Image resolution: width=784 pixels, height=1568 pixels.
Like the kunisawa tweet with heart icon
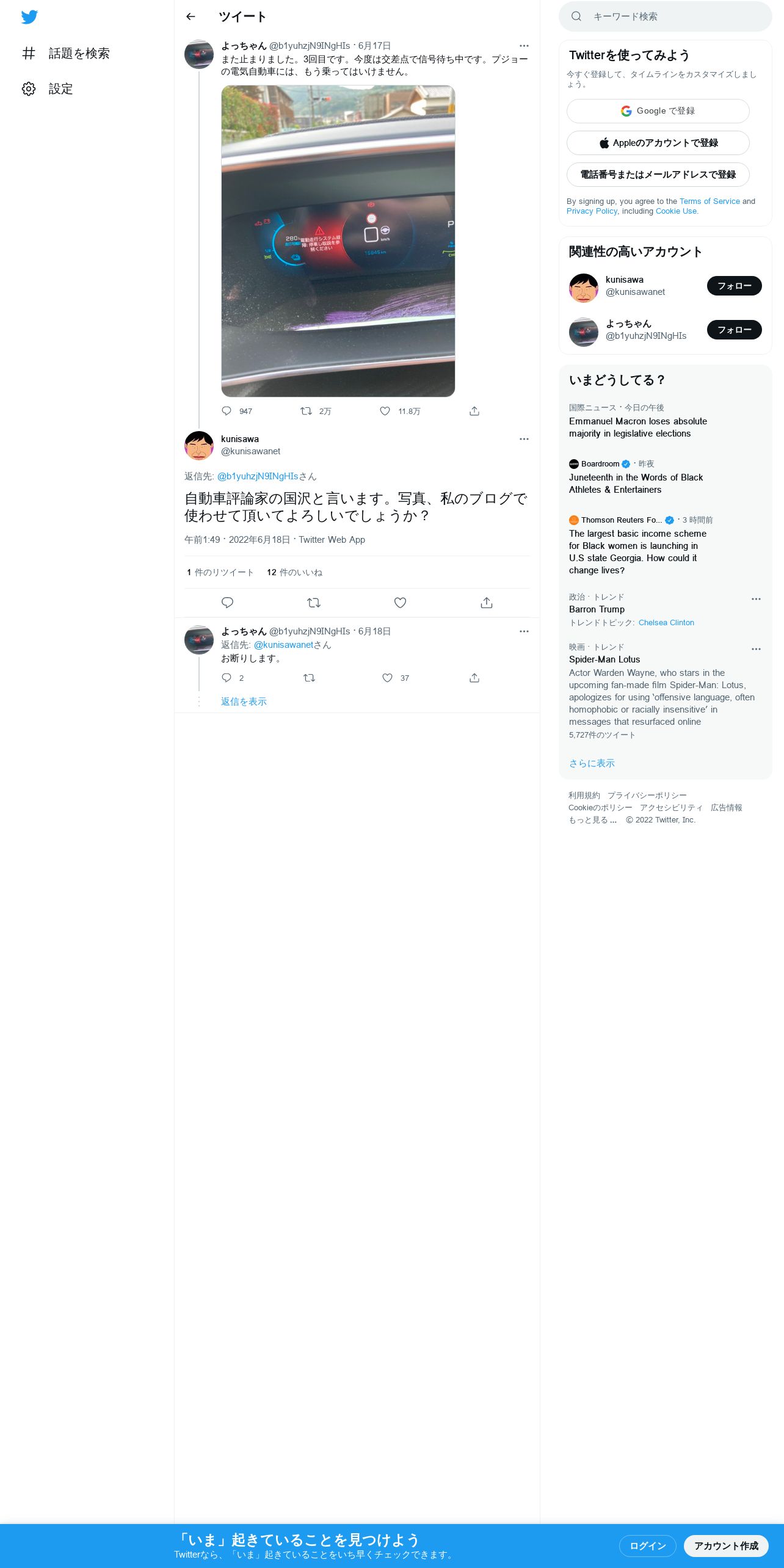(400, 603)
